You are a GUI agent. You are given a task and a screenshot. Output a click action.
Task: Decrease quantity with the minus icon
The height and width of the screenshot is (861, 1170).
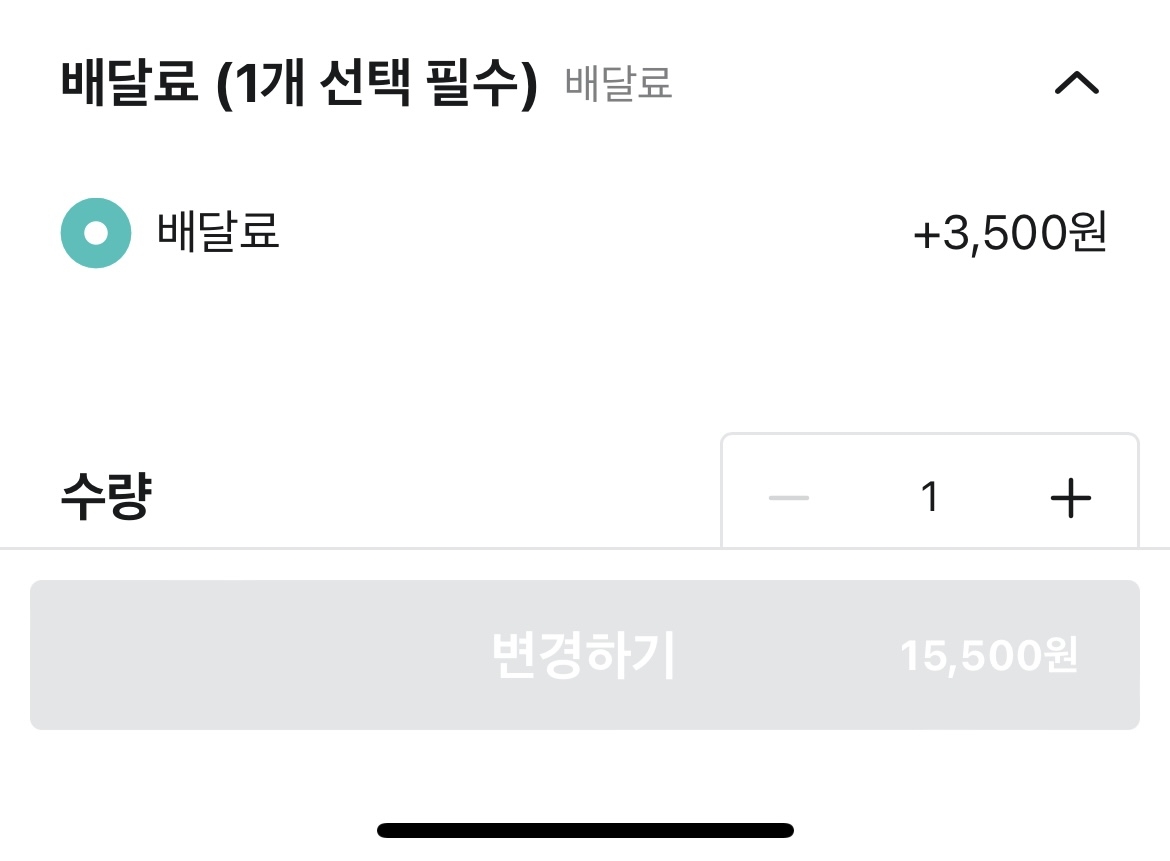[x=788, y=497]
